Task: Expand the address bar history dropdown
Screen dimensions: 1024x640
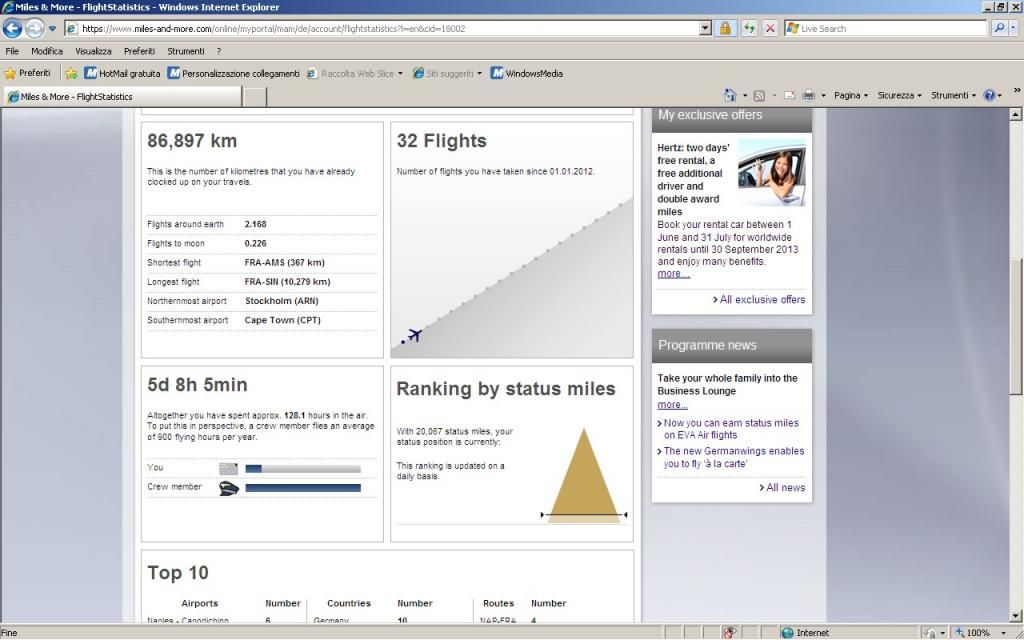Action: coord(705,29)
